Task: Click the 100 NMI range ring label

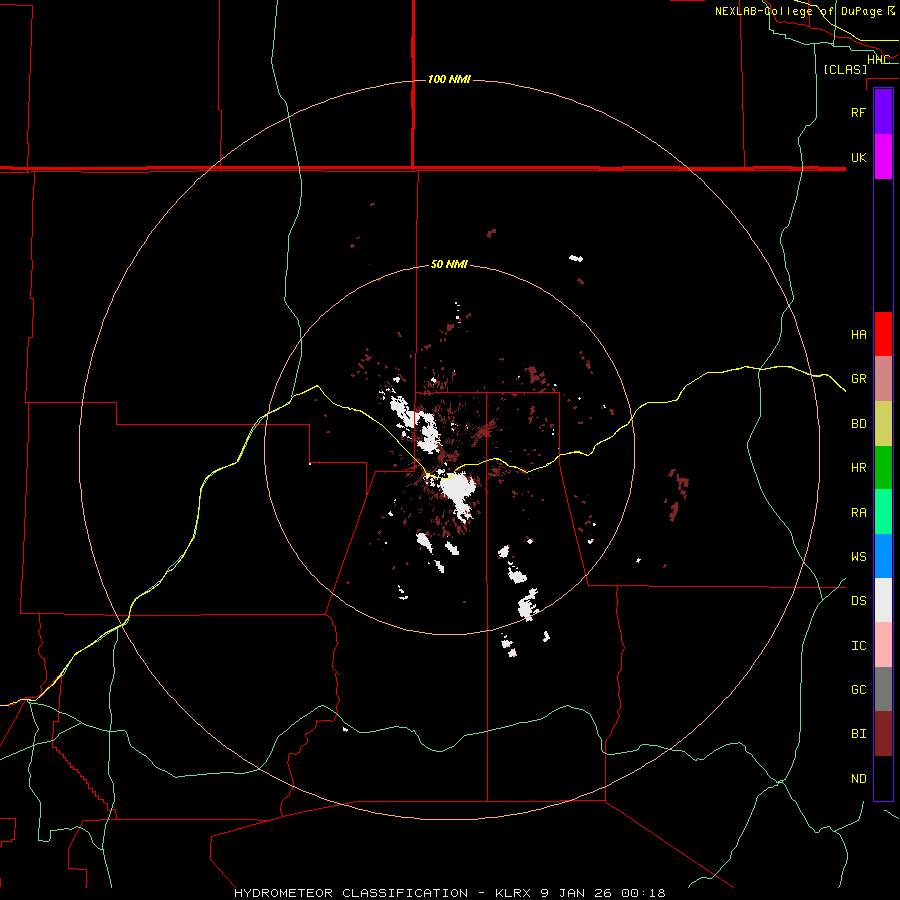Action: point(449,79)
